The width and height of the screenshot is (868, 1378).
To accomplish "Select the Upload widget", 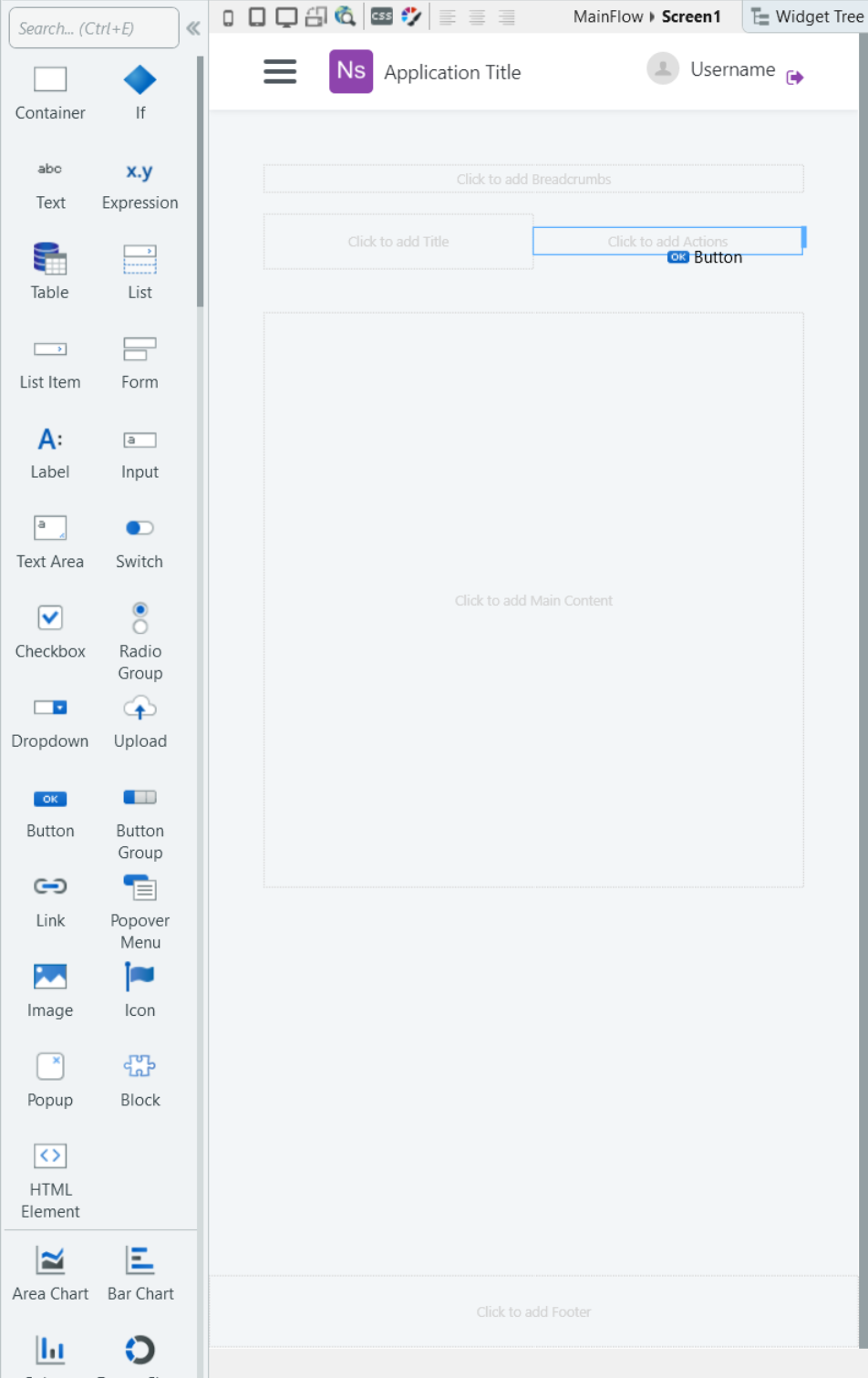I will (139, 722).
